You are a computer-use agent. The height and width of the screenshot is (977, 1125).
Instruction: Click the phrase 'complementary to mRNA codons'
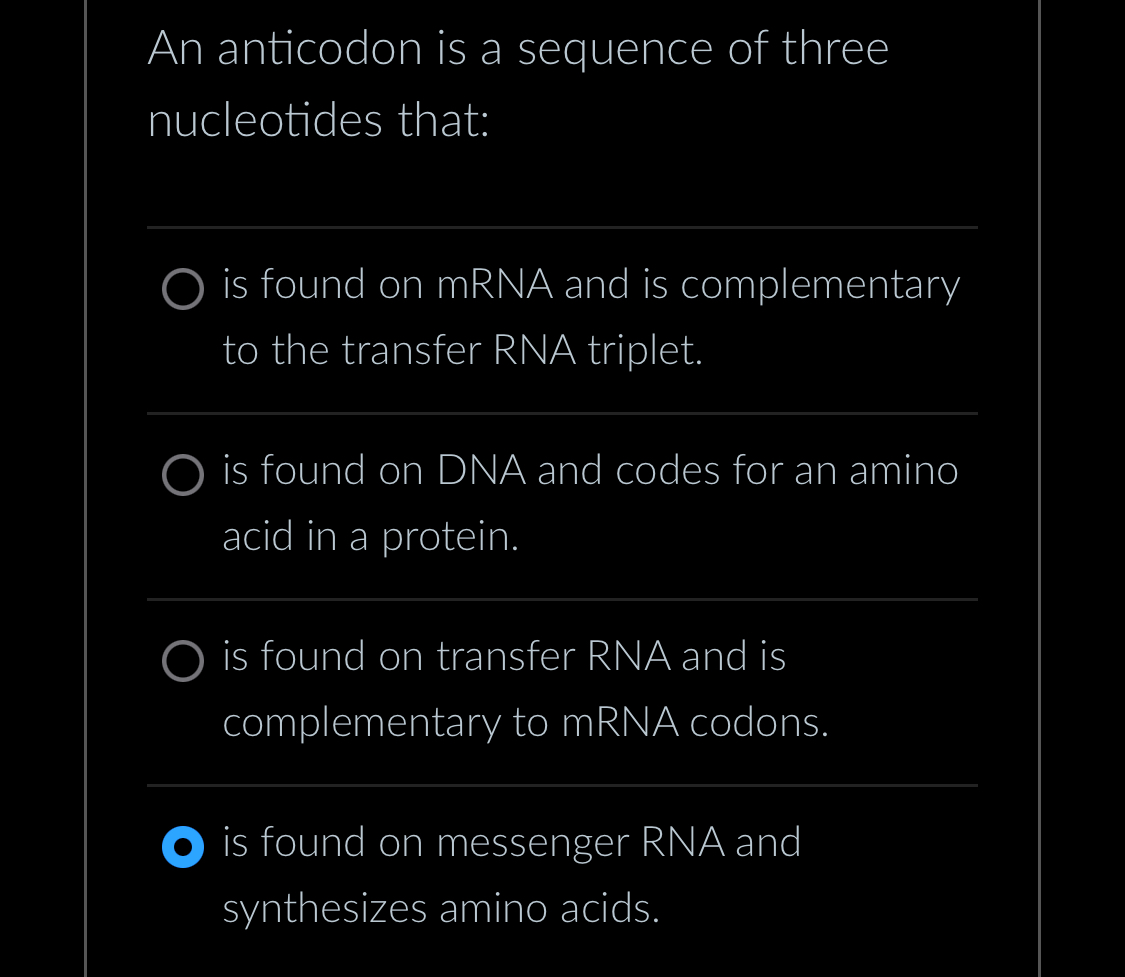tap(526, 722)
